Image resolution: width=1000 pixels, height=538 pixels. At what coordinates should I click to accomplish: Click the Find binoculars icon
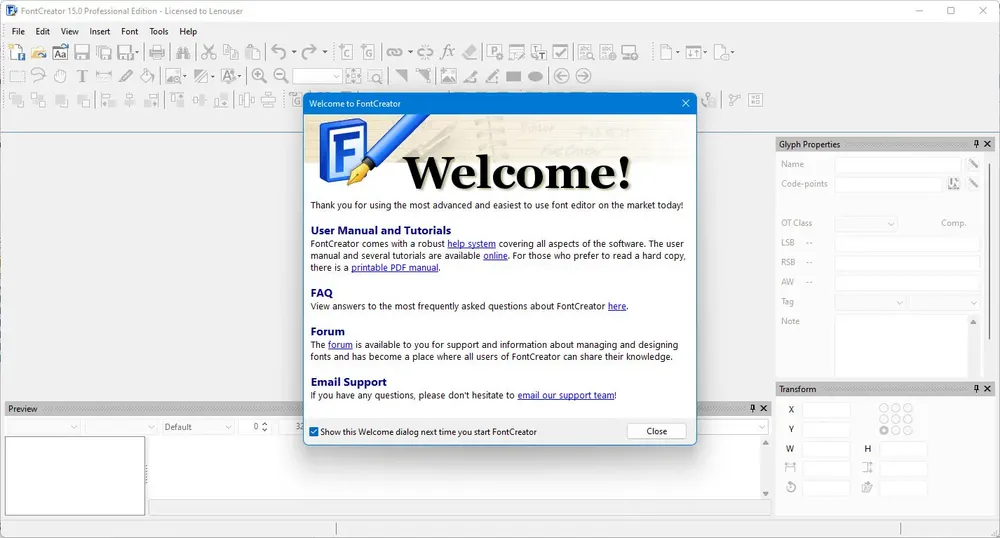(183, 52)
